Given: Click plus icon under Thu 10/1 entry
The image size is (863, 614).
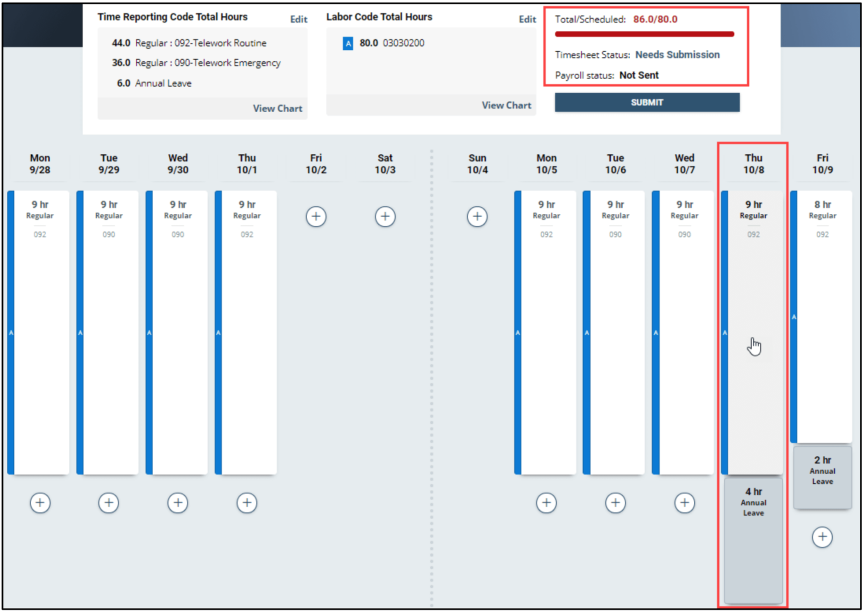Looking at the screenshot, I should [x=247, y=503].
